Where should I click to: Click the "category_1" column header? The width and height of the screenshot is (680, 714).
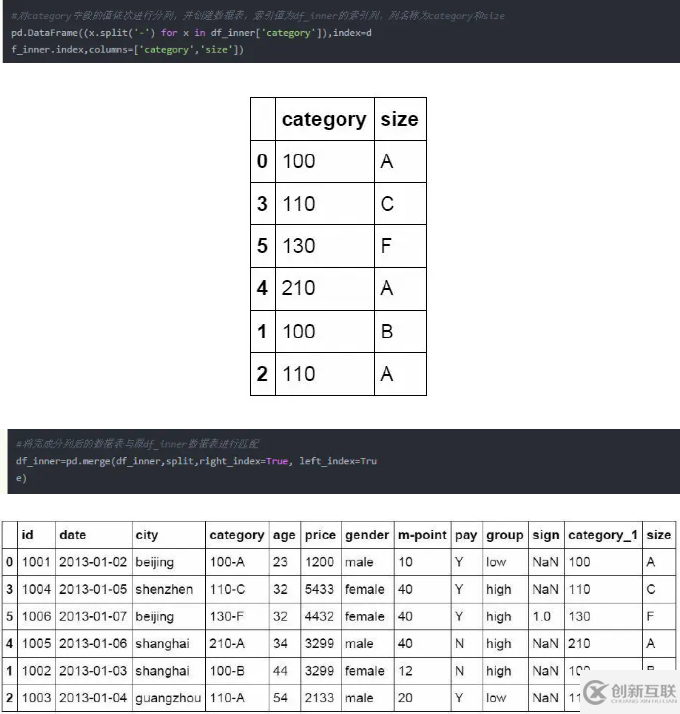[602, 535]
